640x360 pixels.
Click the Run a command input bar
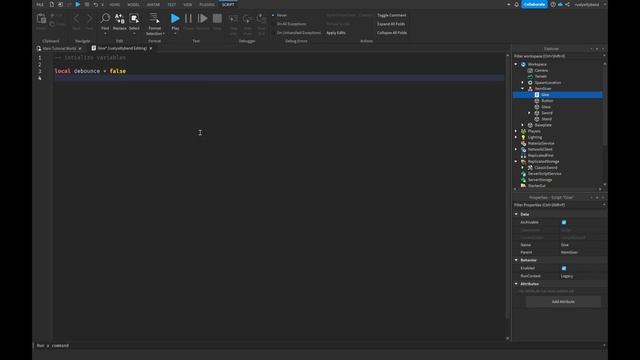318,345
